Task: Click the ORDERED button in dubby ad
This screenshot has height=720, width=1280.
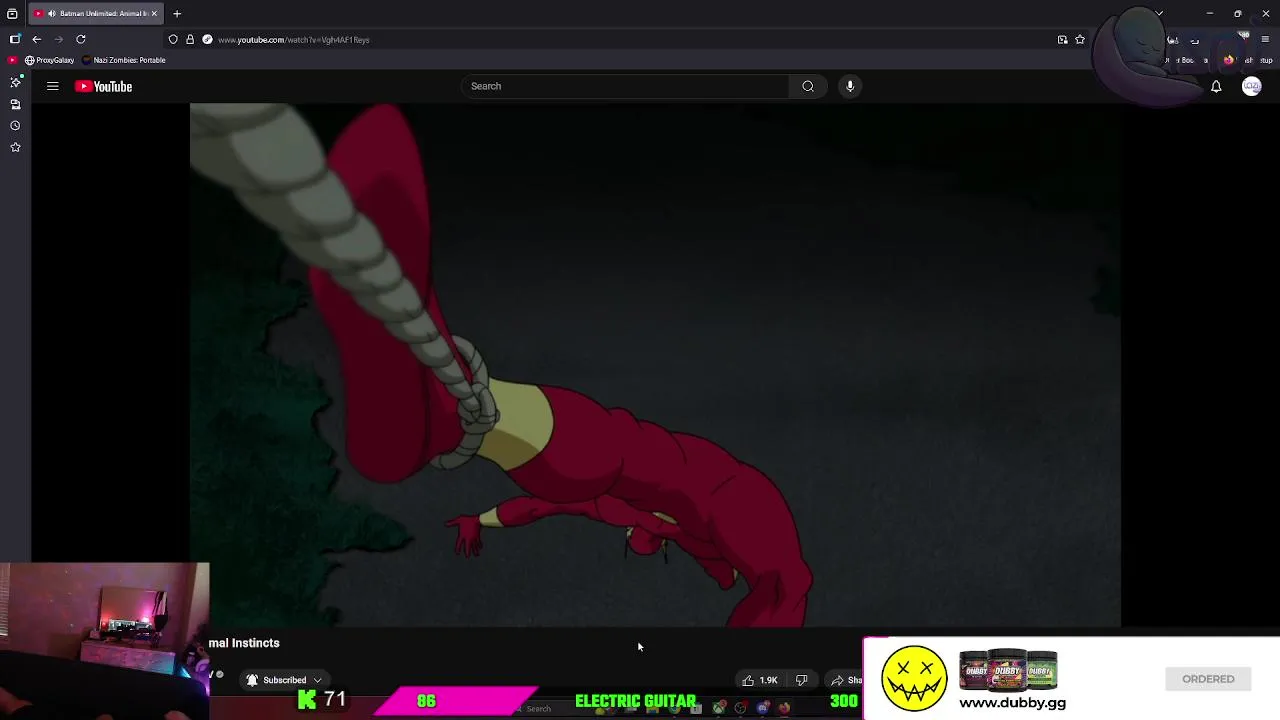Action: [1208, 679]
